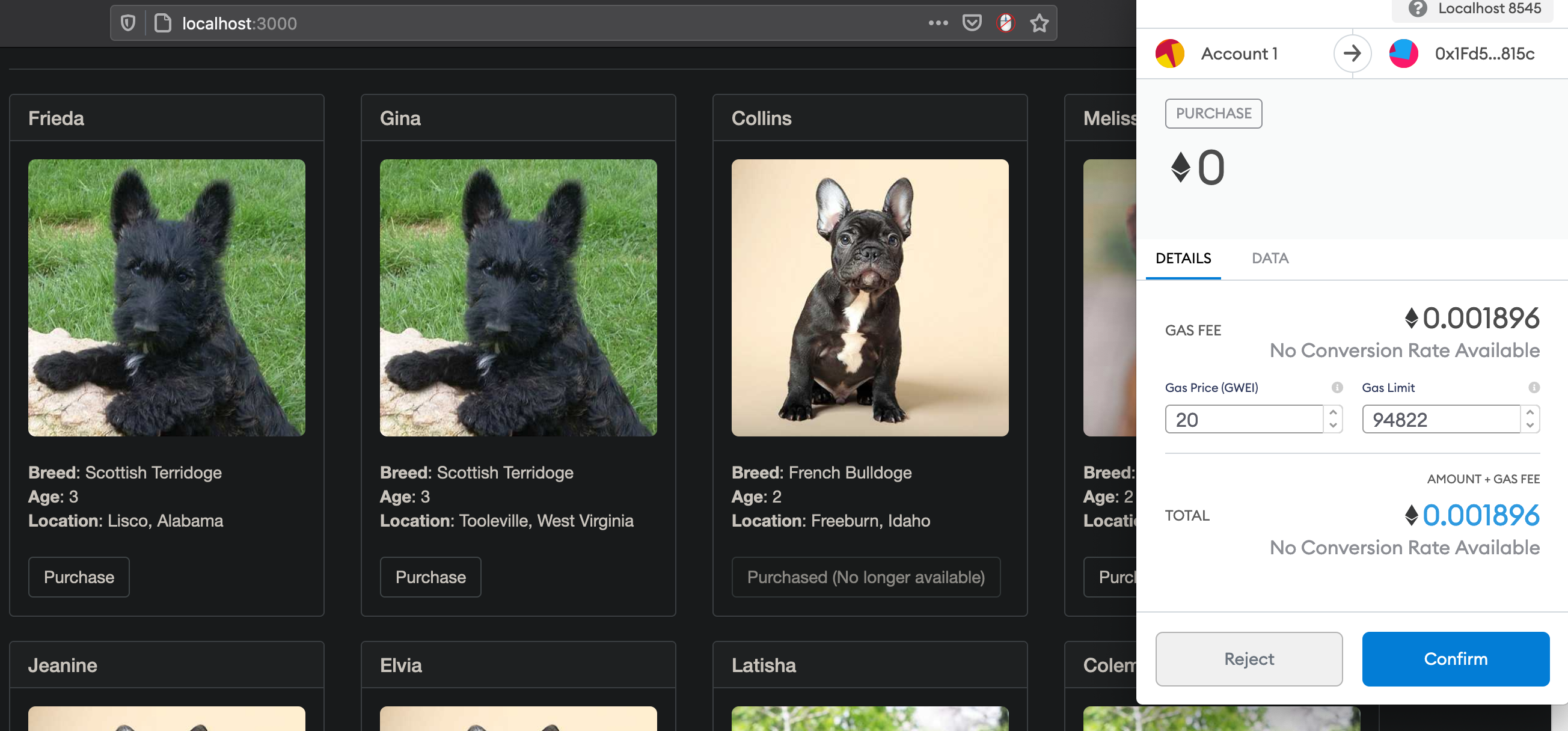This screenshot has height=731, width=1568.
Task: Click the Account 1 avatar icon
Action: [1169, 54]
